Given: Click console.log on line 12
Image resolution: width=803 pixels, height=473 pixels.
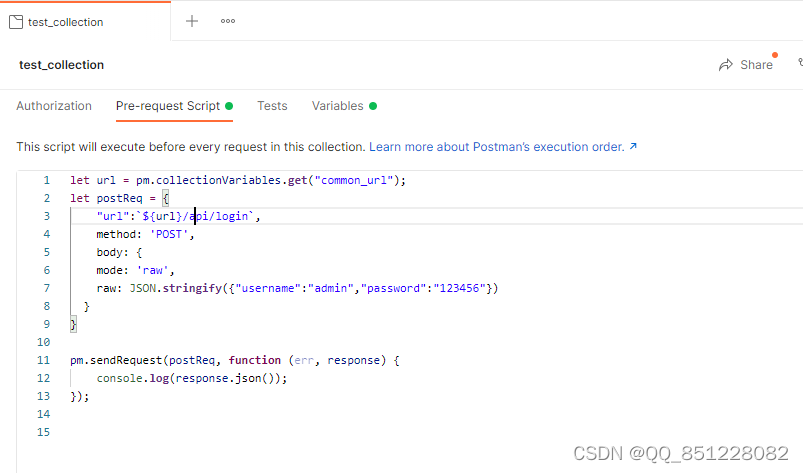Looking at the screenshot, I should [133, 378].
